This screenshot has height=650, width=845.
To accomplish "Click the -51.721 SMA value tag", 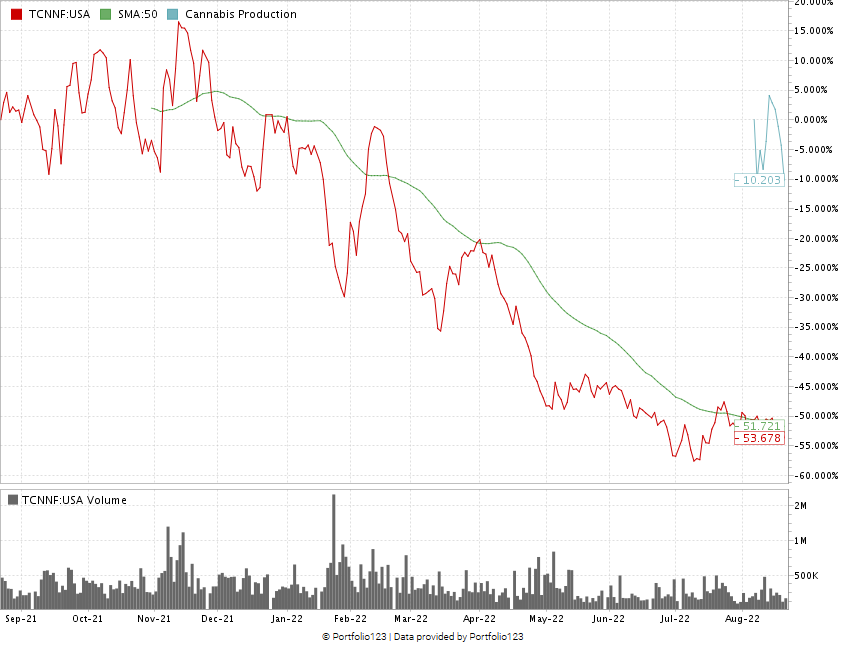I will coord(759,426).
